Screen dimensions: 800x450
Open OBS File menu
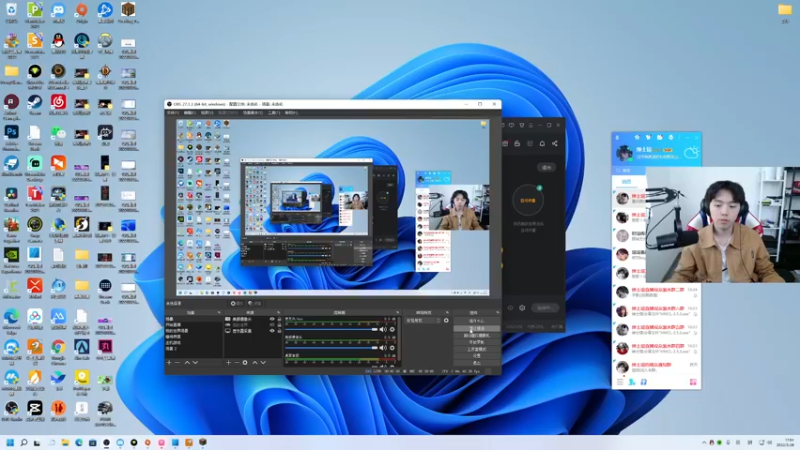(172, 113)
